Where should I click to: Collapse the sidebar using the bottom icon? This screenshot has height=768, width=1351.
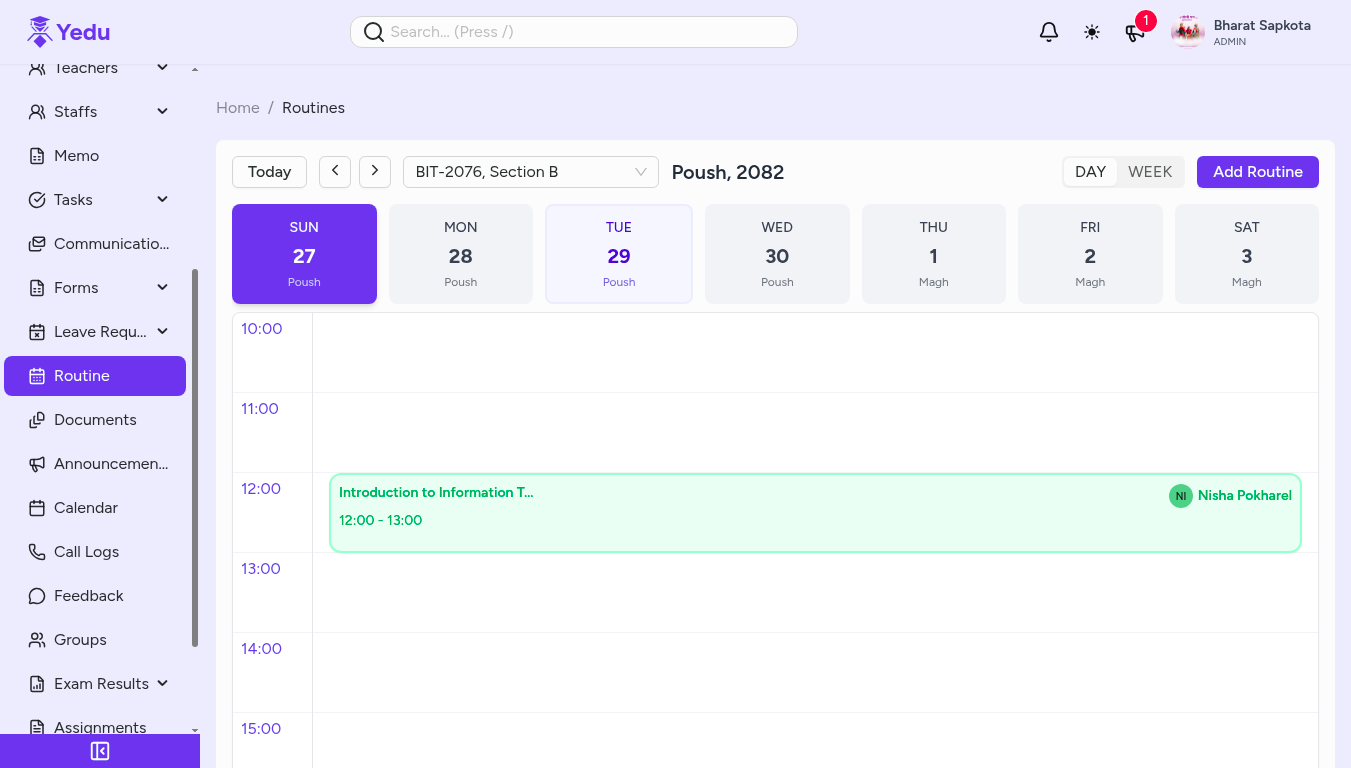[99, 750]
